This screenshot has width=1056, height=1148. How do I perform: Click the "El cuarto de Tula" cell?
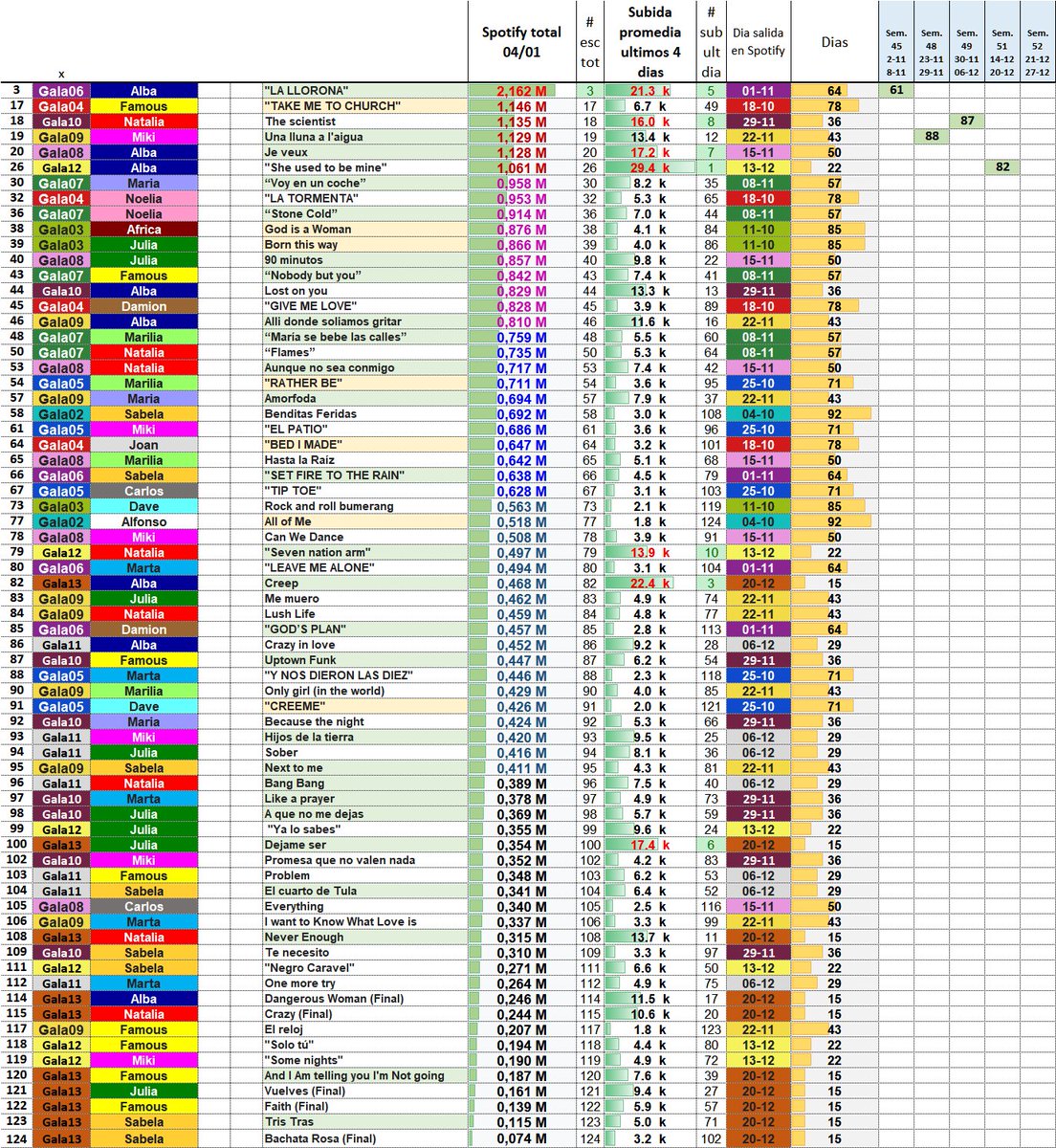tap(365, 891)
